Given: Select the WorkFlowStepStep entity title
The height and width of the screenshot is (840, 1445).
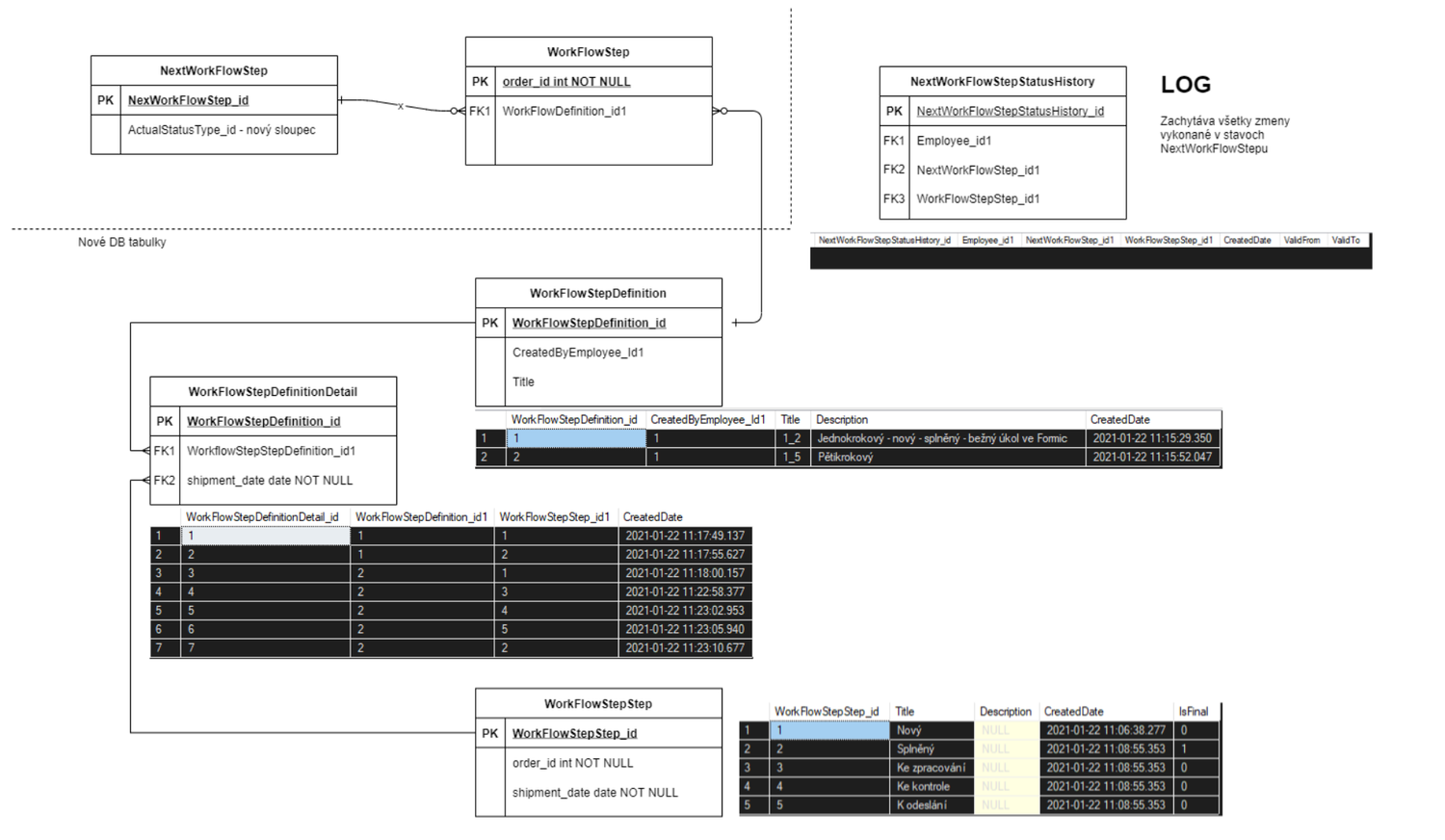Looking at the screenshot, I should [598, 704].
